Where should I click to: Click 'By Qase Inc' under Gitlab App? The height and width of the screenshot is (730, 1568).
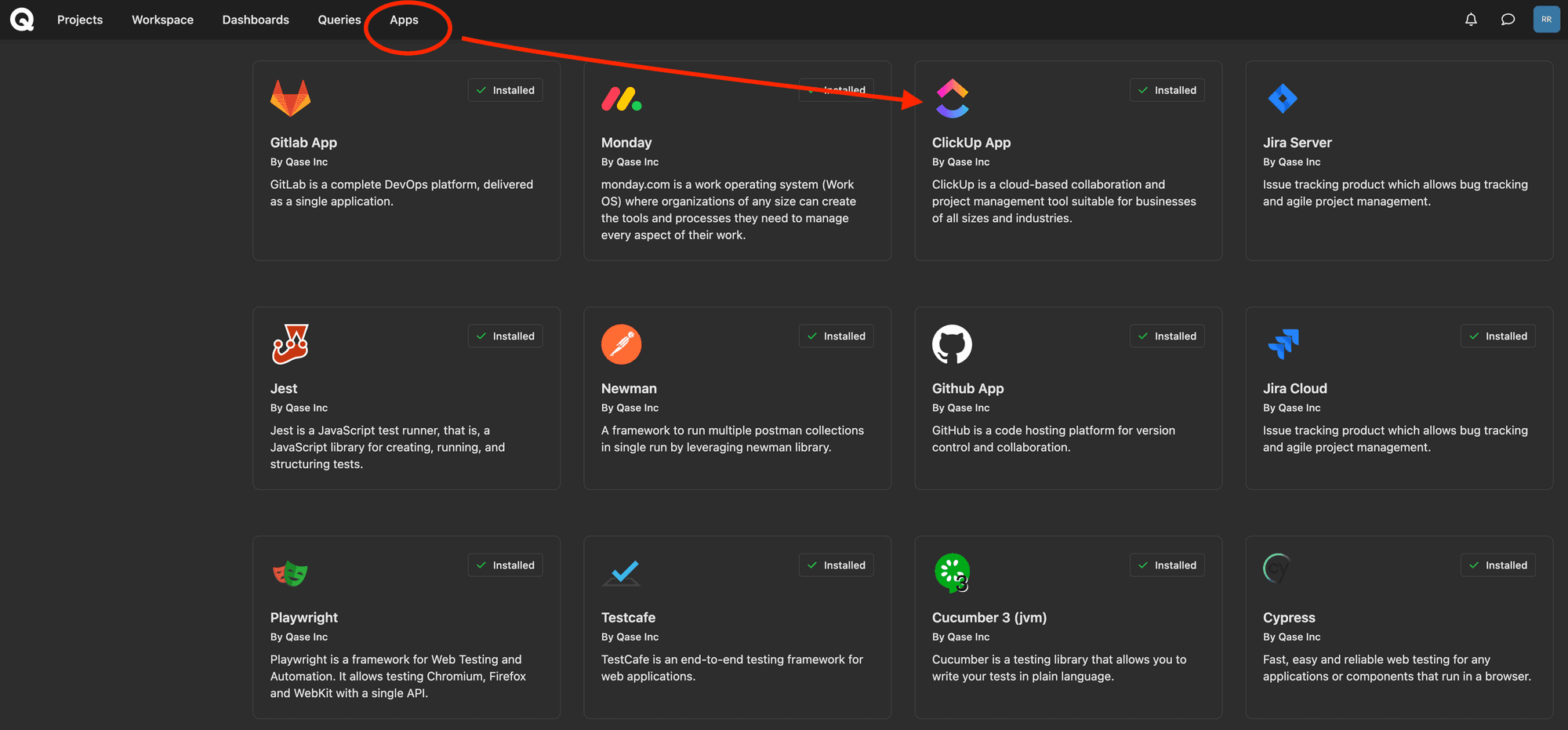coord(299,162)
